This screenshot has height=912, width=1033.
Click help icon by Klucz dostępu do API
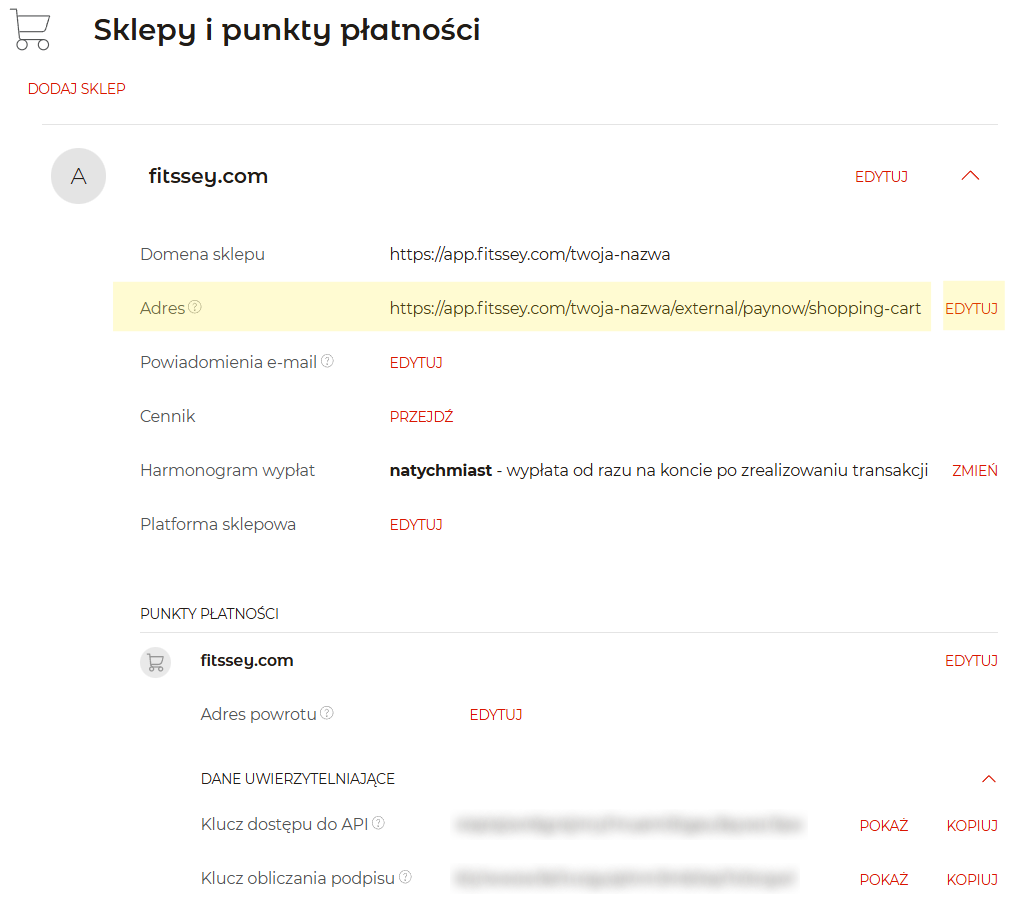tap(379, 824)
